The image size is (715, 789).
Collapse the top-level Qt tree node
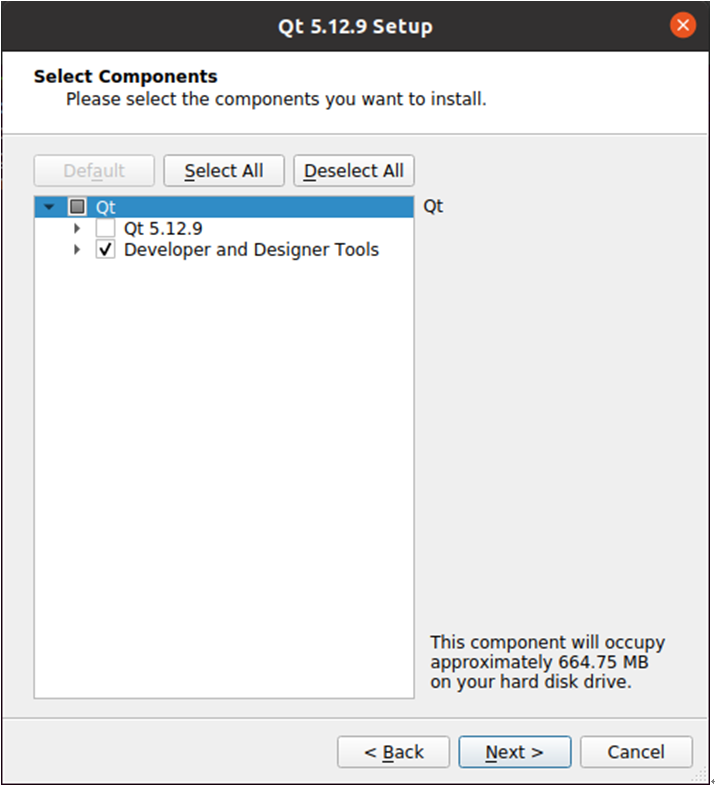49,207
